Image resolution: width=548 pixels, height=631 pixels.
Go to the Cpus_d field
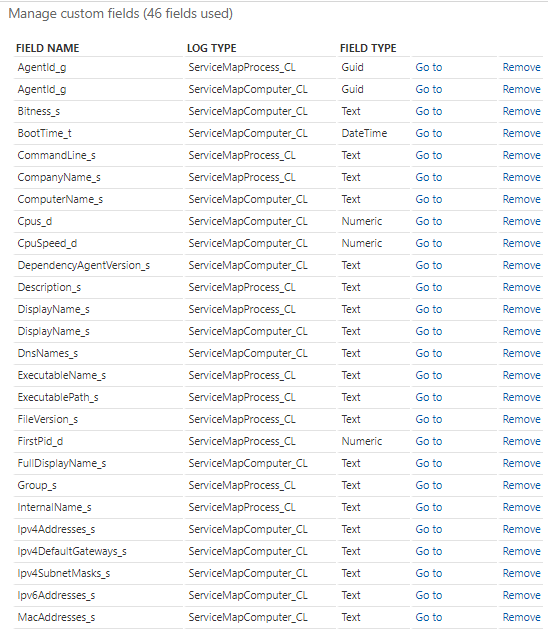point(429,221)
